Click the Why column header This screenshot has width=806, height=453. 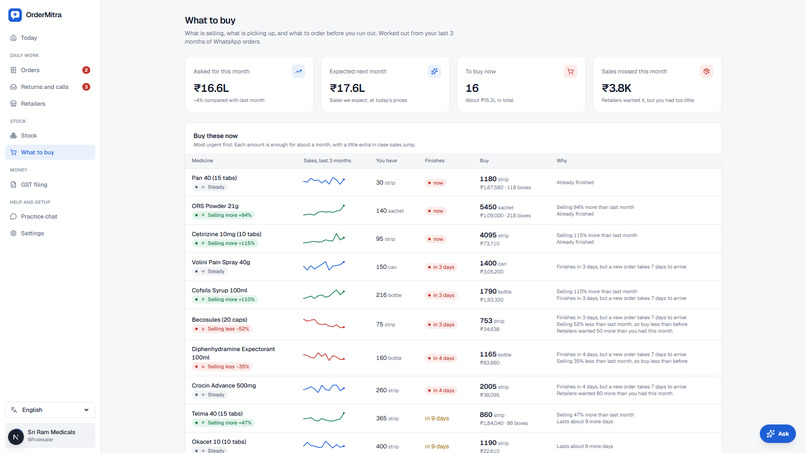[561, 160]
